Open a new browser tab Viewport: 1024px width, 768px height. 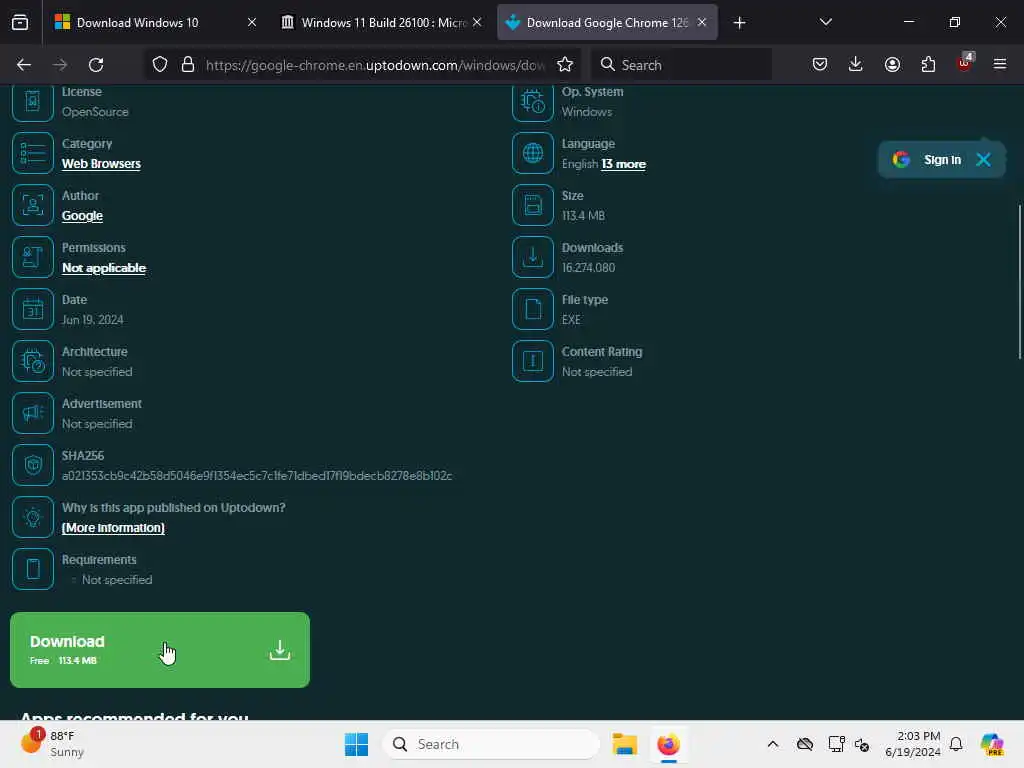click(739, 23)
